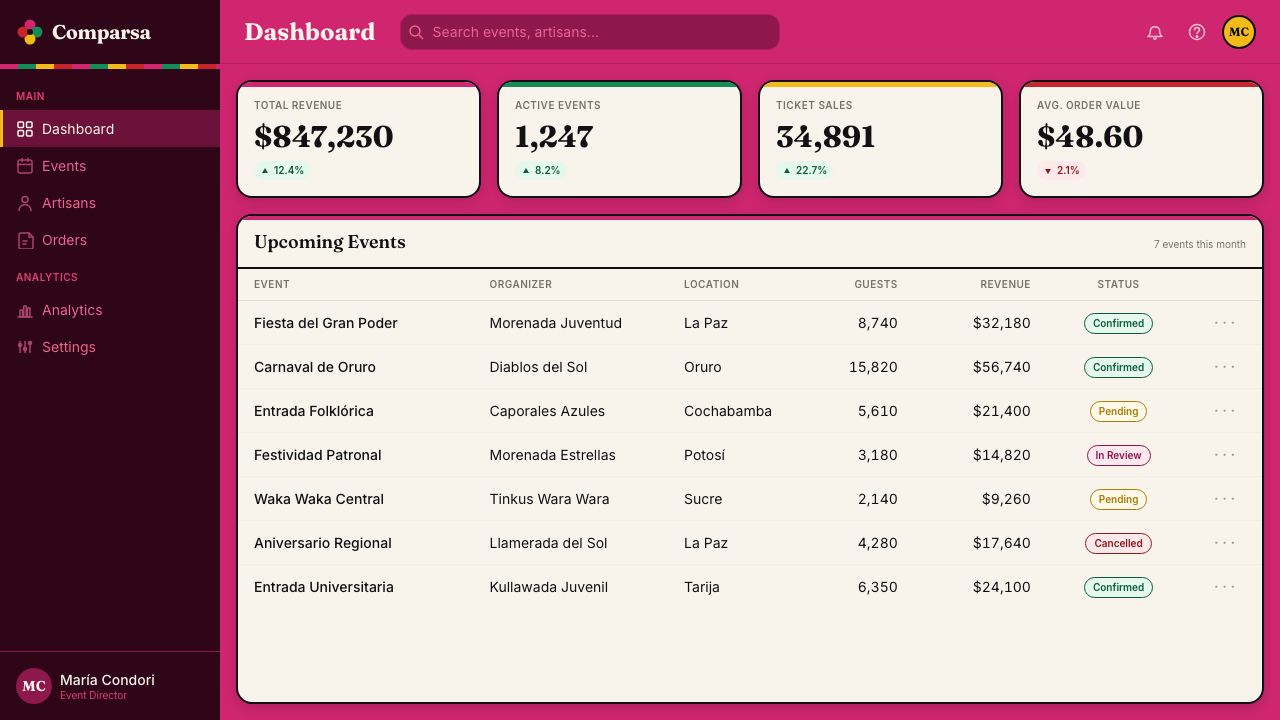Sort by the Organizer column header
1280x720 pixels.
(x=521, y=285)
